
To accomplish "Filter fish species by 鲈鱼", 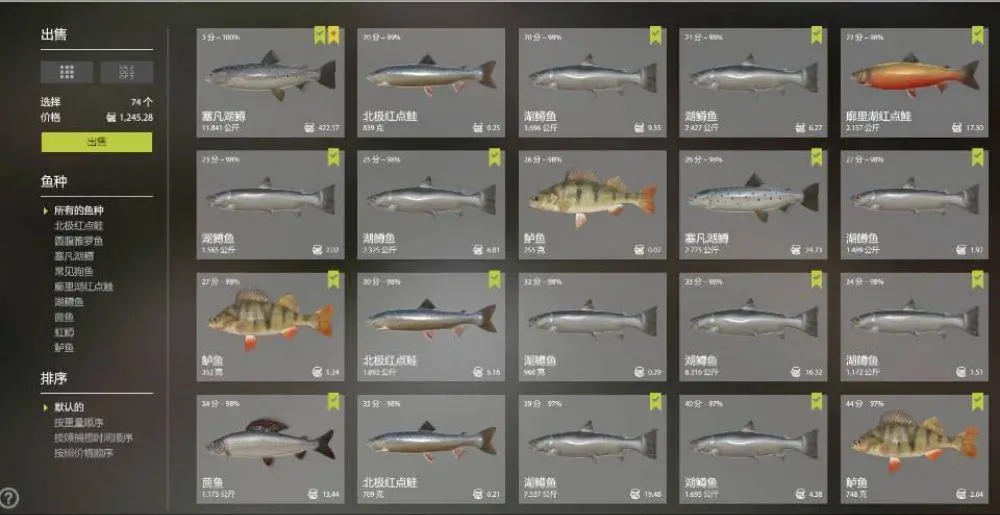I will (x=64, y=348).
